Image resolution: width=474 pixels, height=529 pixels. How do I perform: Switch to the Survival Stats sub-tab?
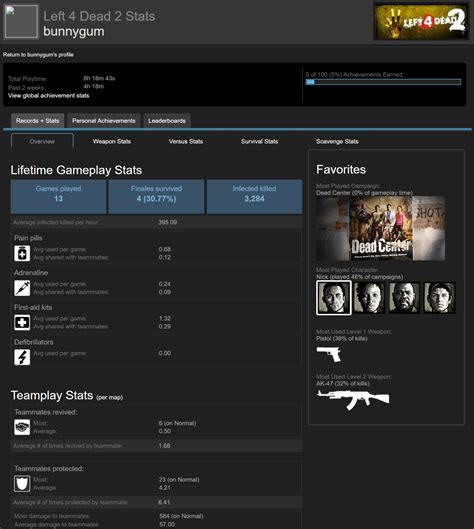click(x=259, y=141)
